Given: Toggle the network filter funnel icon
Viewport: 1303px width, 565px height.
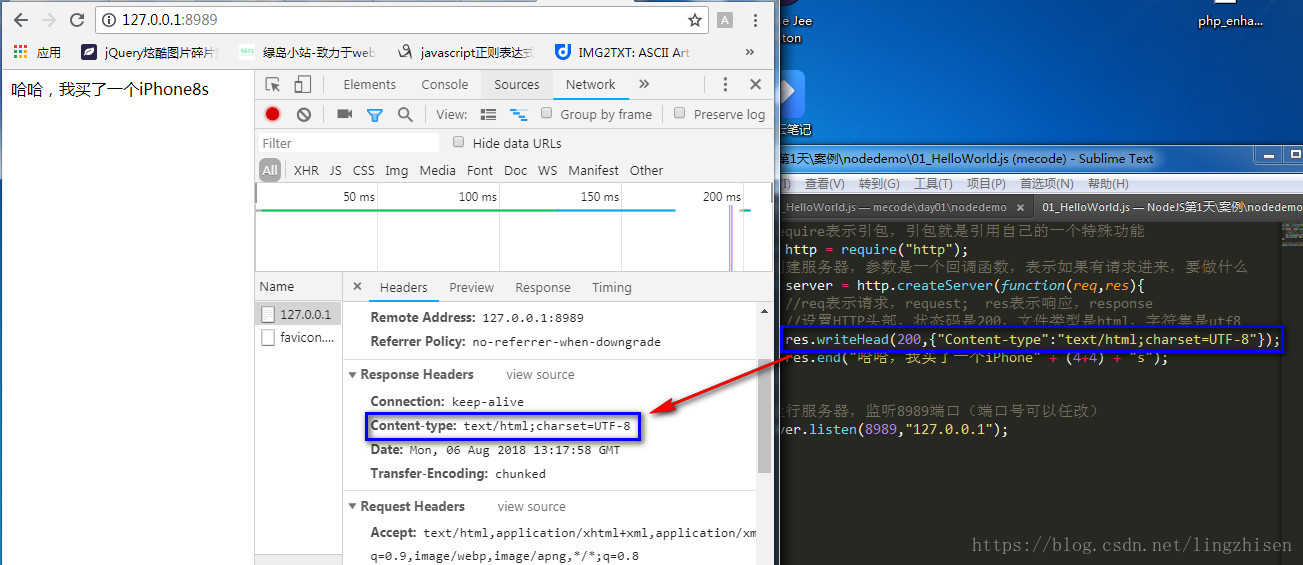Looking at the screenshot, I should coord(375,115).
